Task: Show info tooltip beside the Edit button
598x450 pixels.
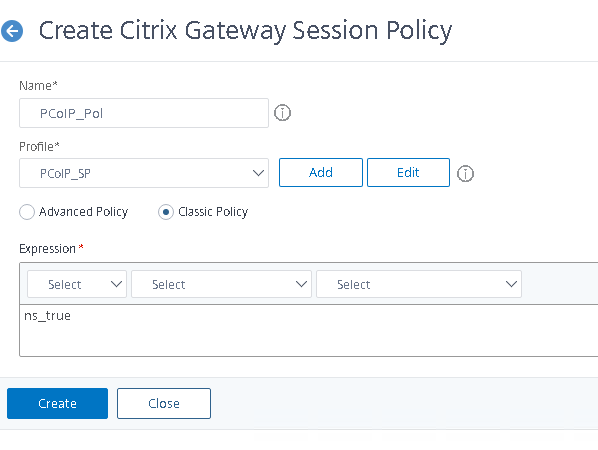Action: click(465, 174)
